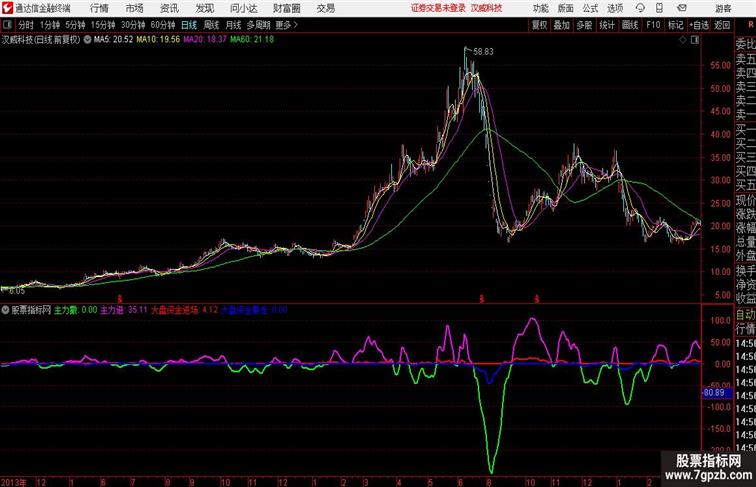The height and width of the screenshot is (487, 756).
Task: Switch to the 15分钟 period tab
Action: (x=103, y=25)
